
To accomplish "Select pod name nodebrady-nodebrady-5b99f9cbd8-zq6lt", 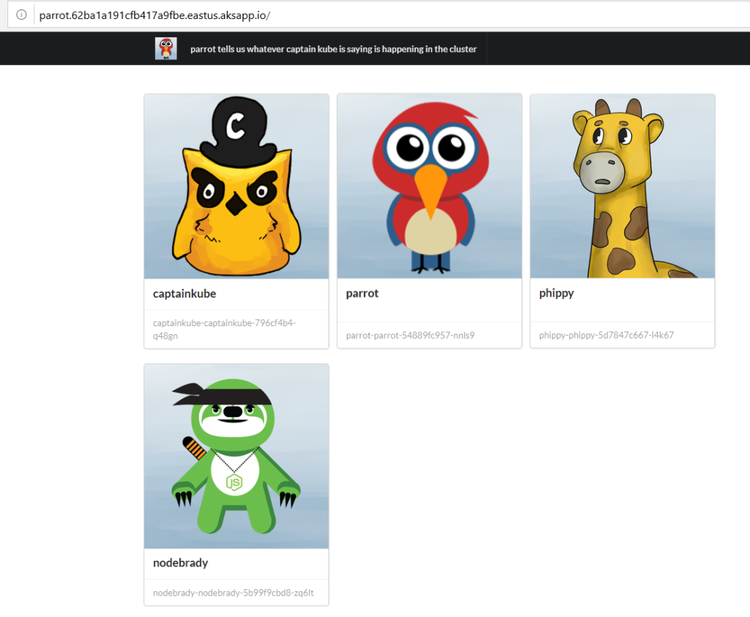I will 233,593.
